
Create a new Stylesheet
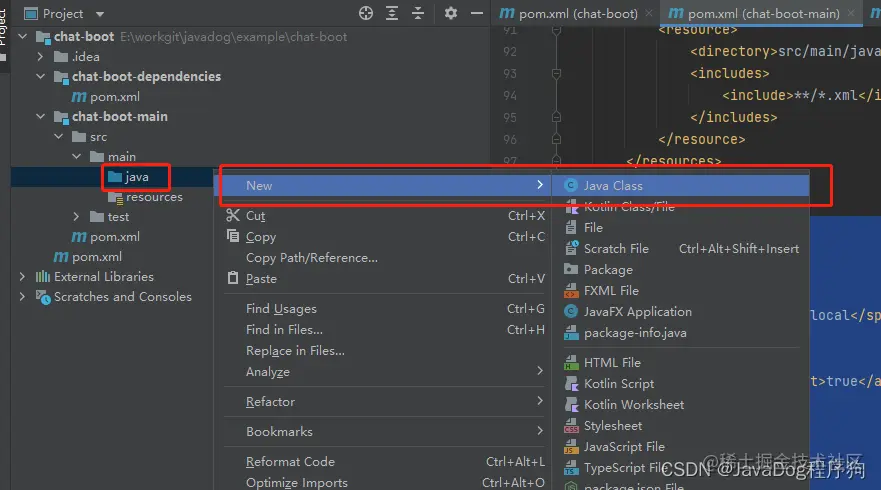681,425
